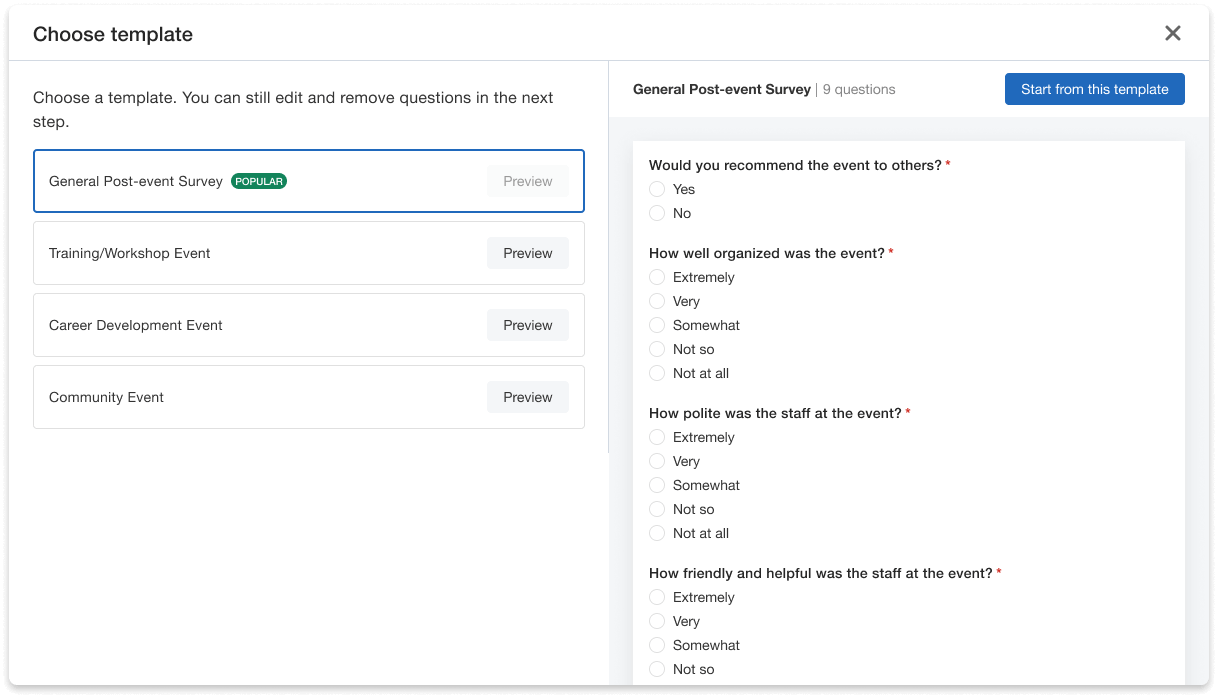Choose the Career Development Event template row

coord(136,325)
